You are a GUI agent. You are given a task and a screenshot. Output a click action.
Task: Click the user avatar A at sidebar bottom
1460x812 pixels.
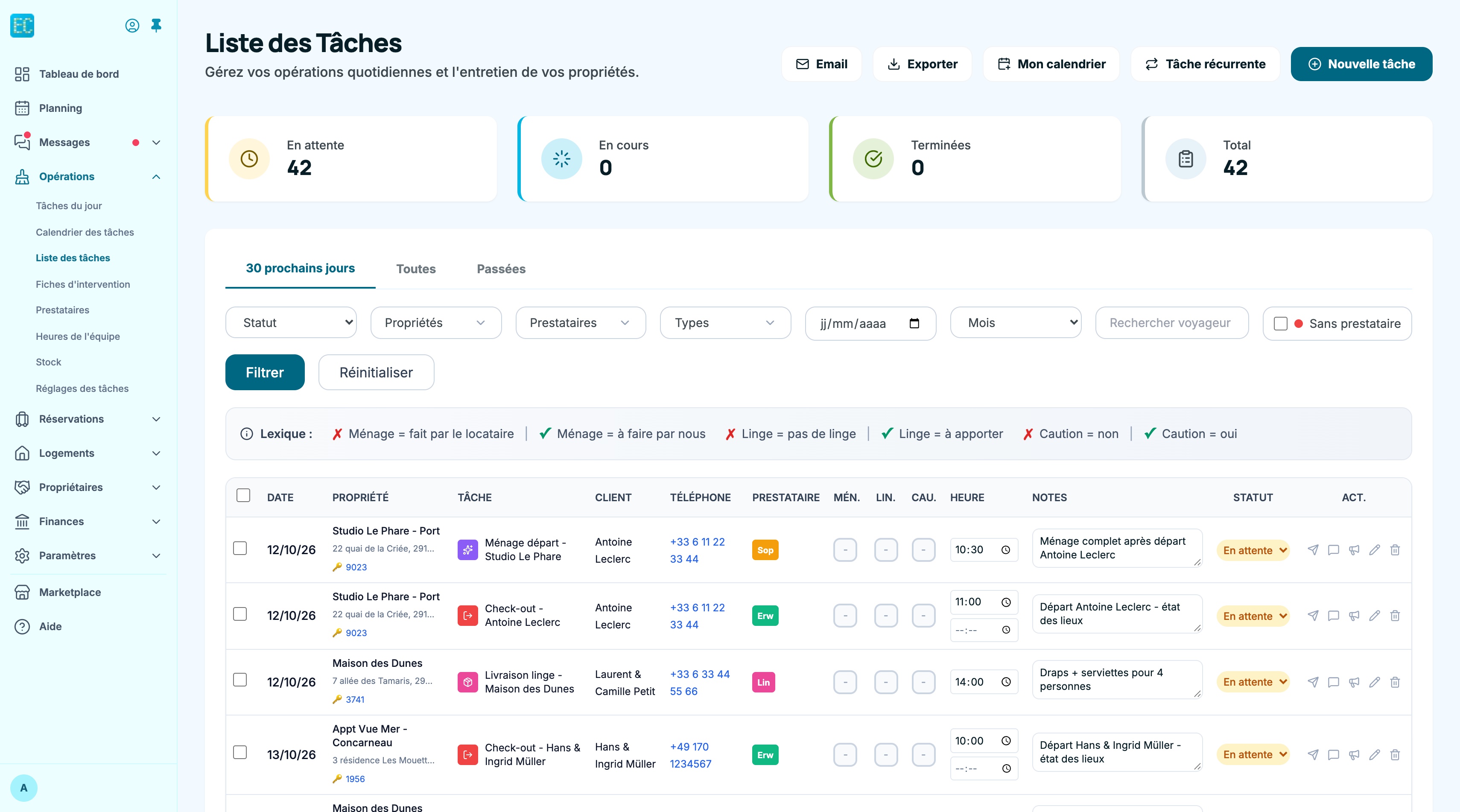pyautogui.click(x=24, y=788)
